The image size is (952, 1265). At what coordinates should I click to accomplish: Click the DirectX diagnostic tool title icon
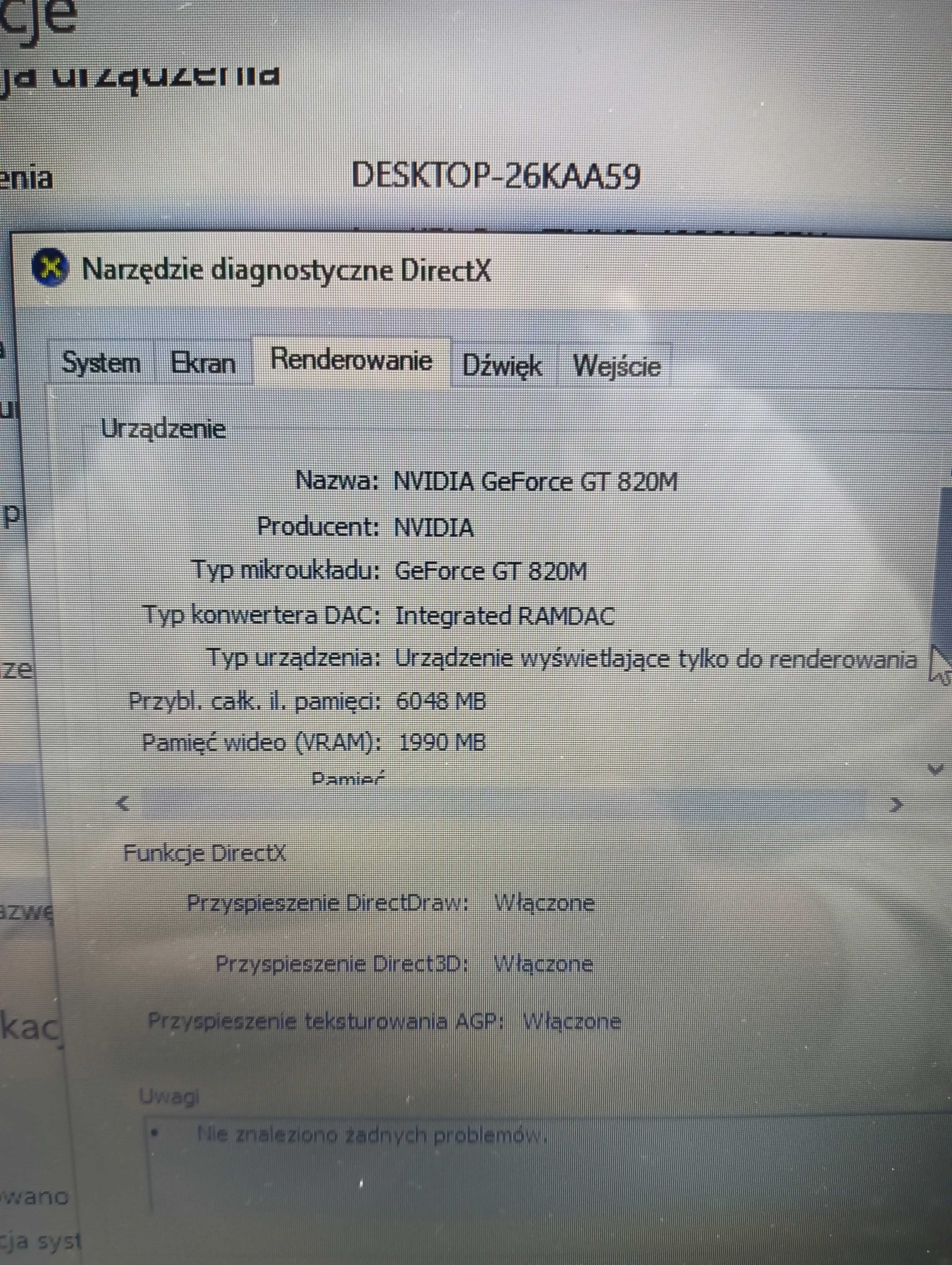[x=50, y=267]
